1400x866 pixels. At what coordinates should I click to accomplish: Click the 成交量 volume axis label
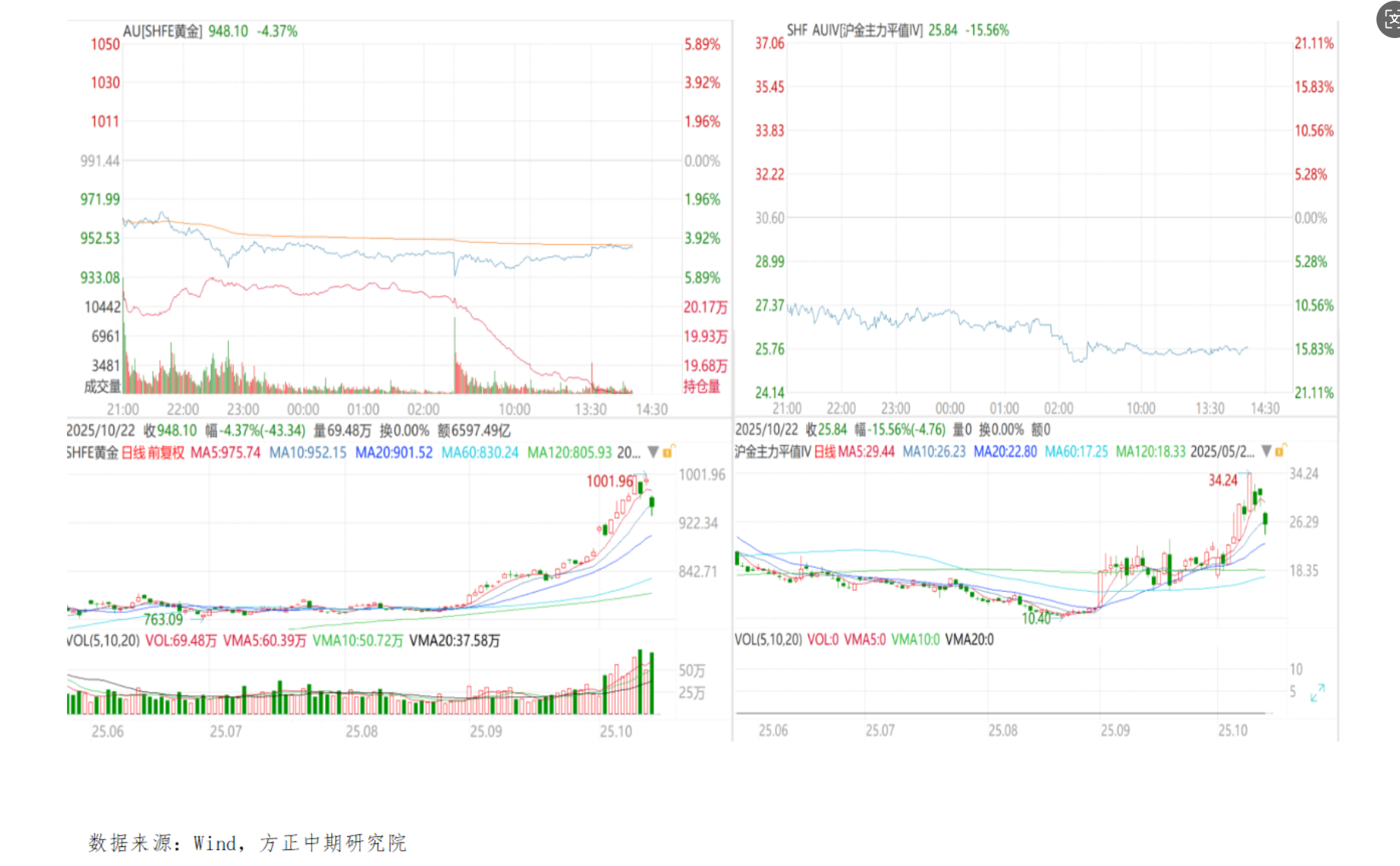tap(102, 387)
